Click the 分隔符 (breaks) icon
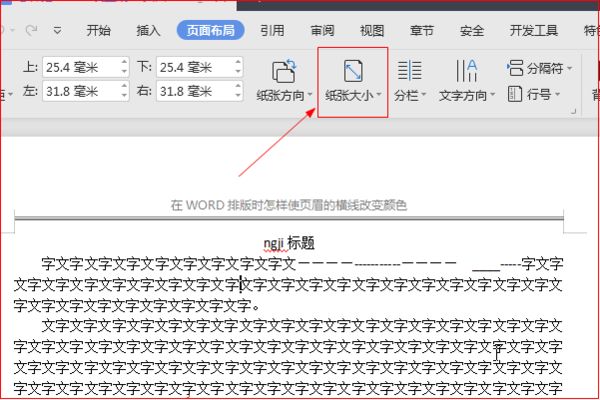600x400 pixels. click(x=516, y=68)
